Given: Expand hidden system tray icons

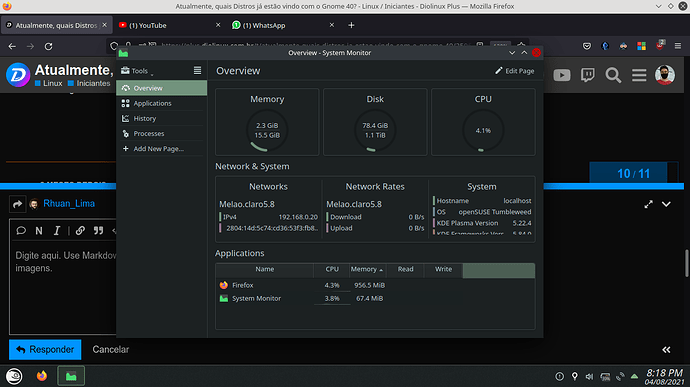Looking at the screenshot, I should pos(634,376).
